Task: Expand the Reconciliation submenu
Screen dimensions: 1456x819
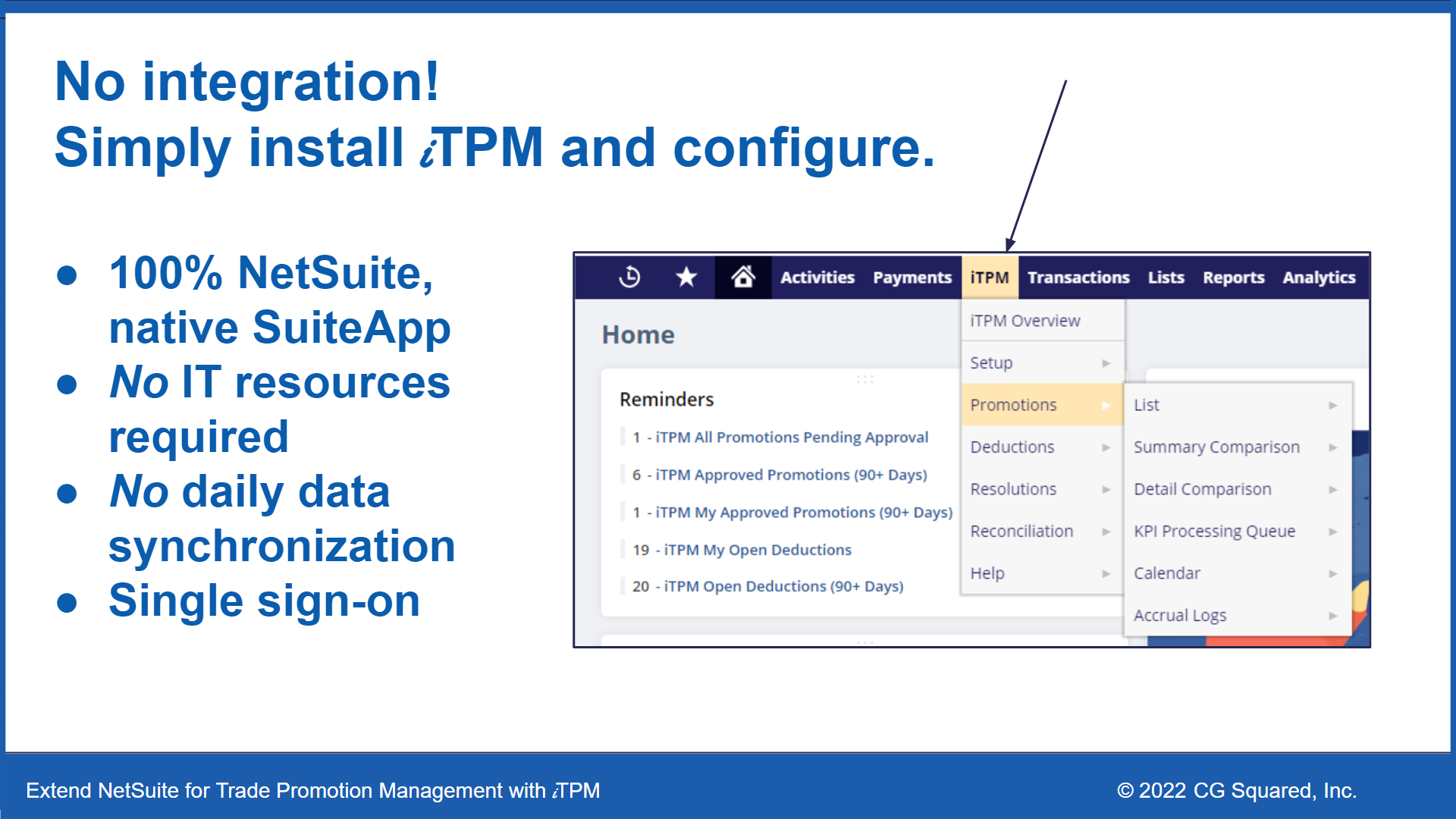Action: tap(1021, 532)
